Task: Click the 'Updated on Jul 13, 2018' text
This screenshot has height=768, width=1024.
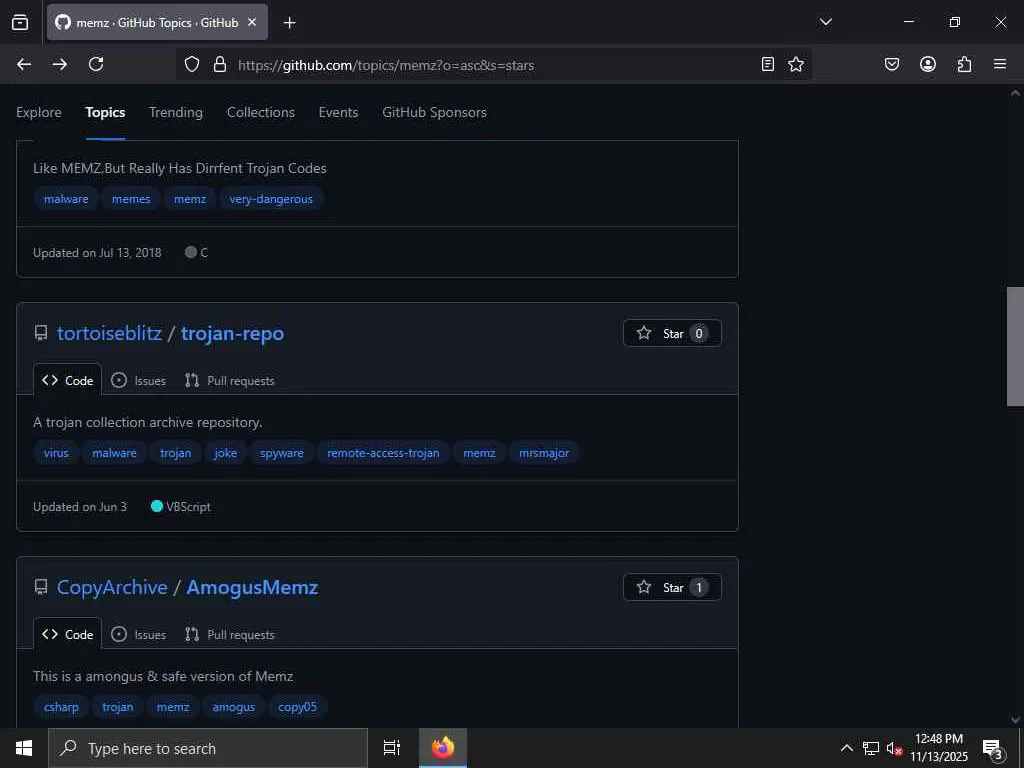Action: tap(97, 252)
